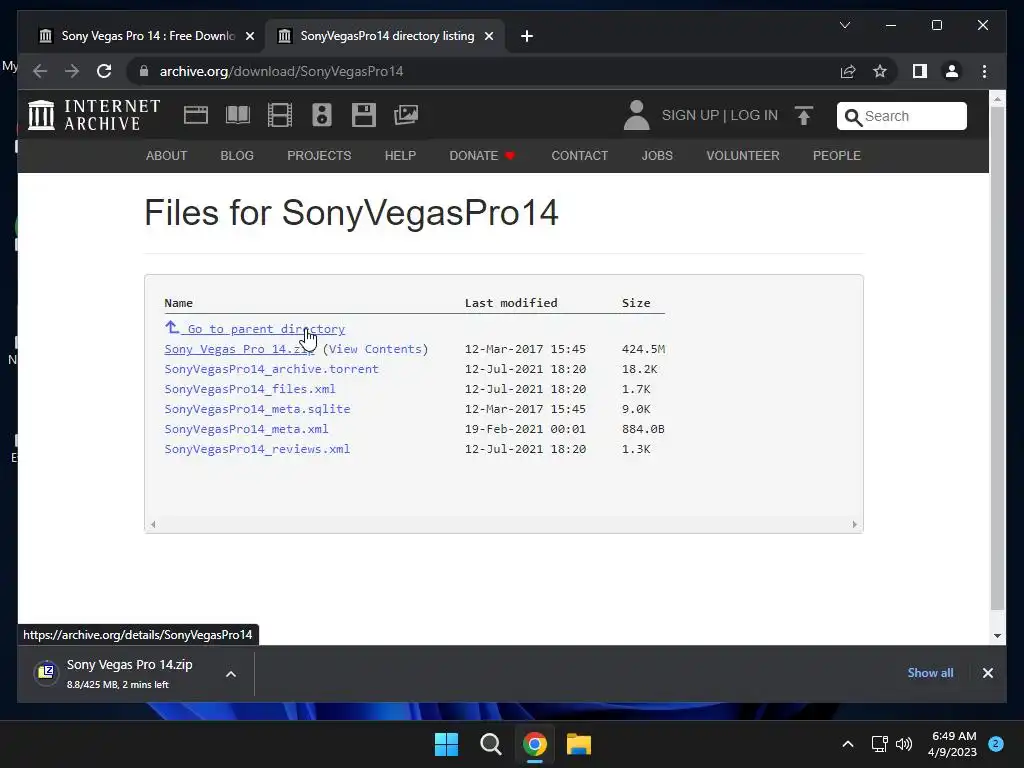
Task: Open SonyVegasPro14_meta.sqlite link
Action: point(257,409)
